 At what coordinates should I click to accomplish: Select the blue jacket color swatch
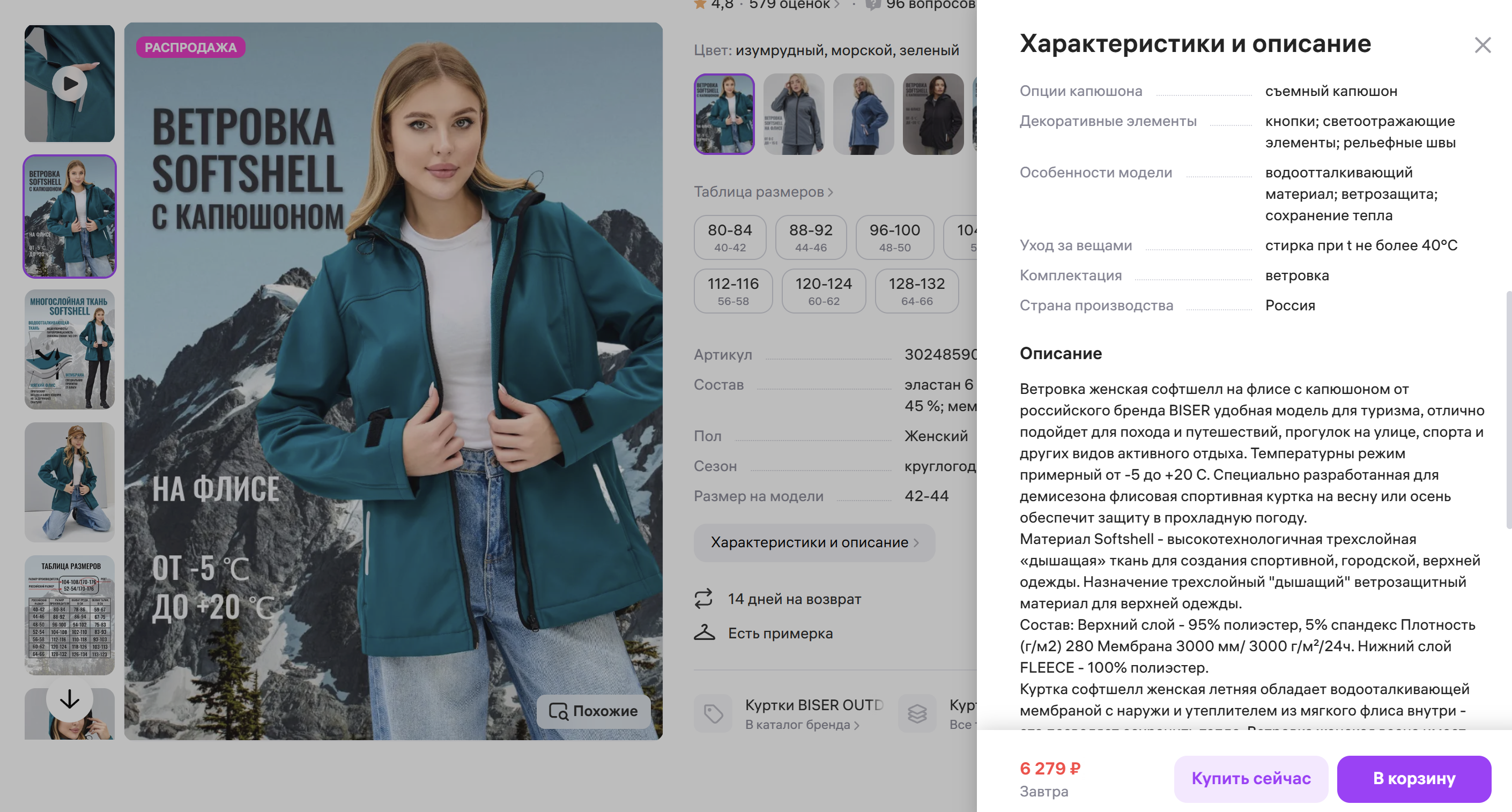pyautogui.click(x=863, y=114)
